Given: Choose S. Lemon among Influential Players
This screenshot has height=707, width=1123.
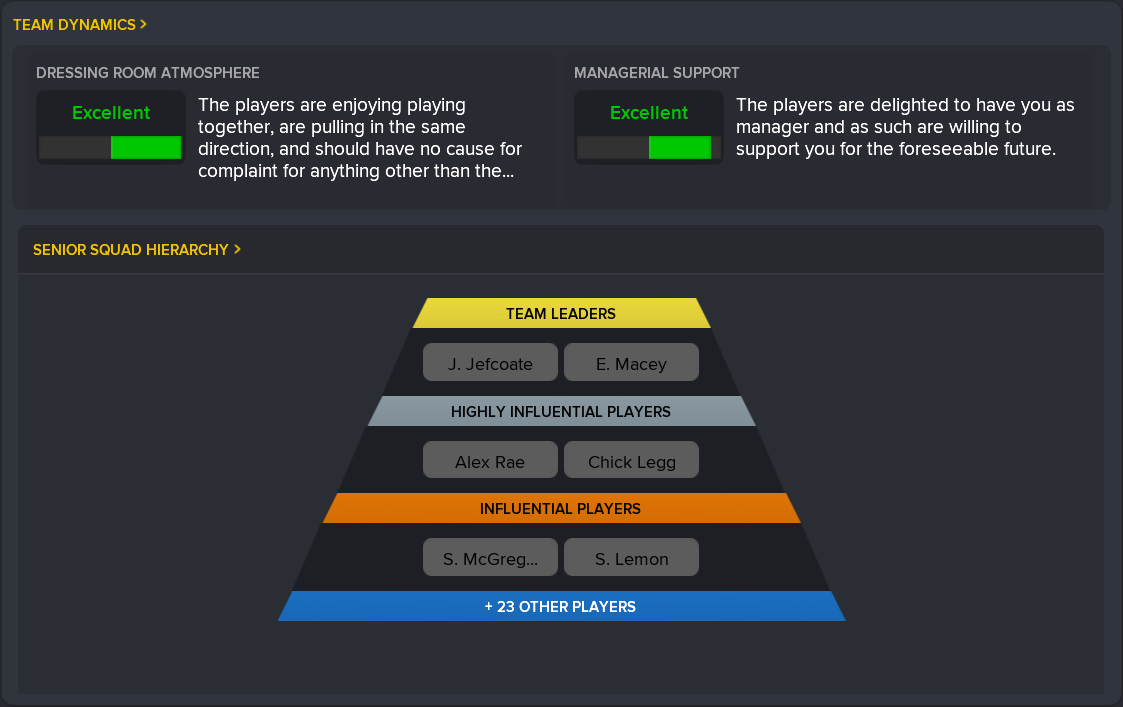Looking at the screenshot, I should tap(631, 559).
